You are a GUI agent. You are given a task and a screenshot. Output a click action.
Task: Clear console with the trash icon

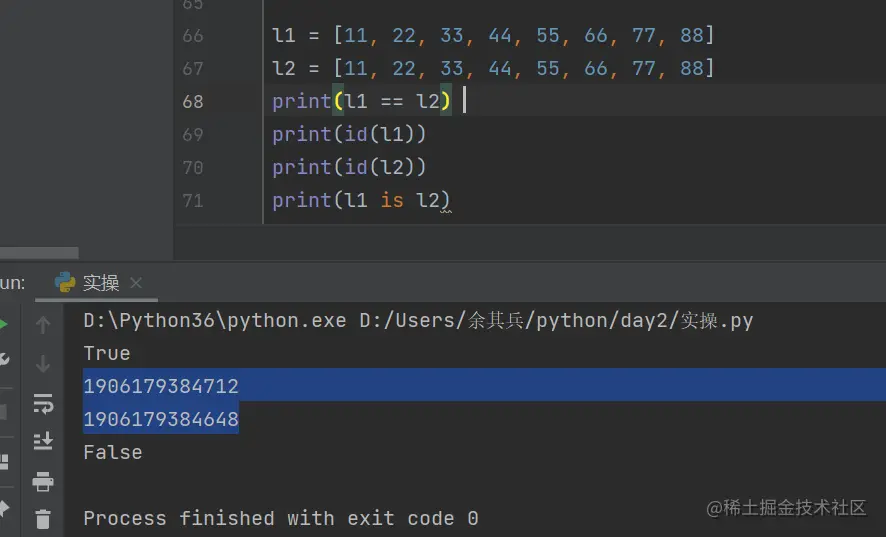tap(43, 519)
